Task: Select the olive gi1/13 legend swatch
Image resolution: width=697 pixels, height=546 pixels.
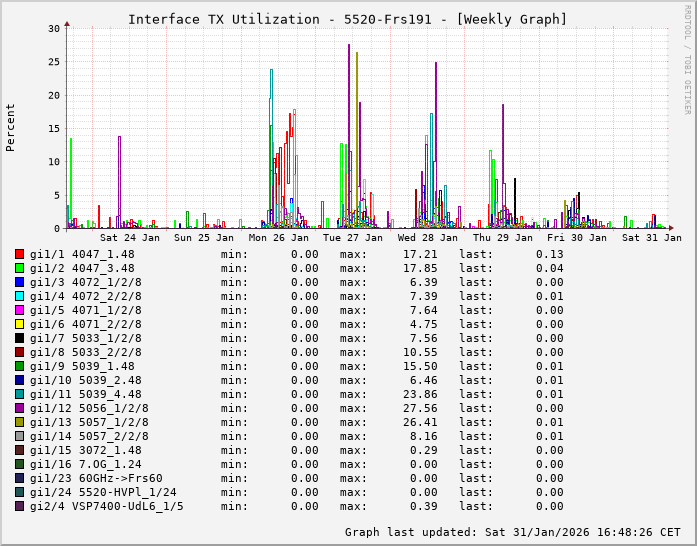Action: pyautogui.click(x=19, y=422)
